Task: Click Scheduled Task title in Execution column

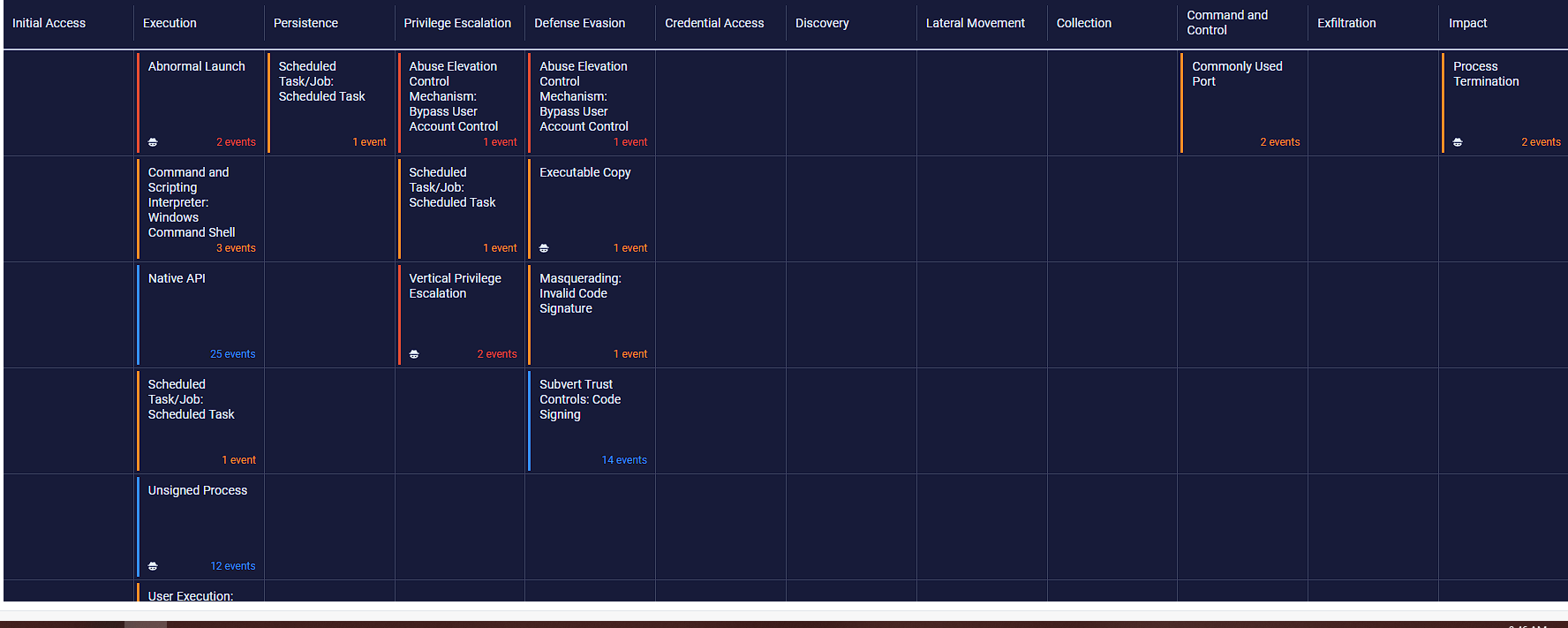Action: click(x=191, y=399)
